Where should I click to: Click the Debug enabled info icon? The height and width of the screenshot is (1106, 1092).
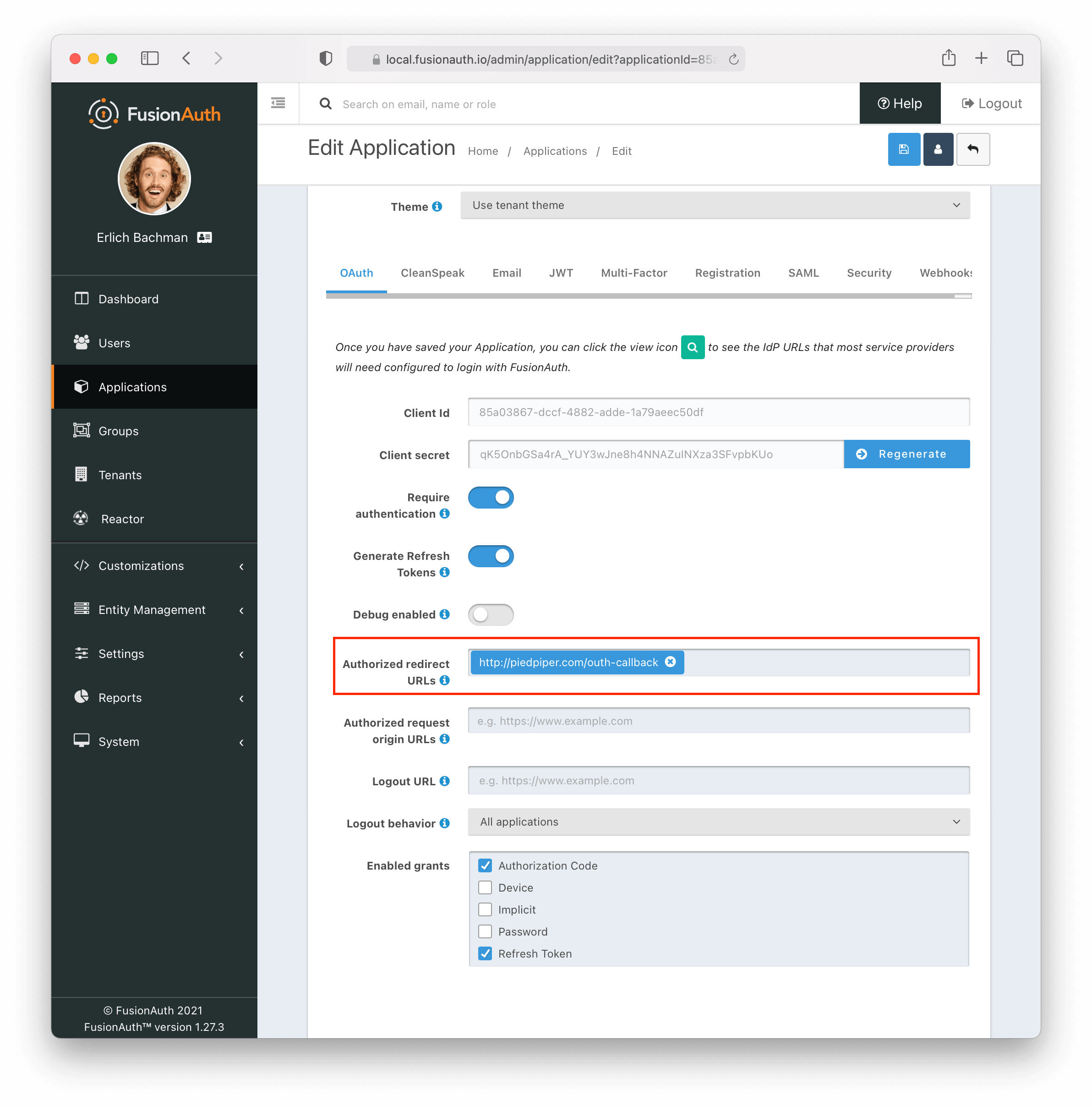point(444,613)
